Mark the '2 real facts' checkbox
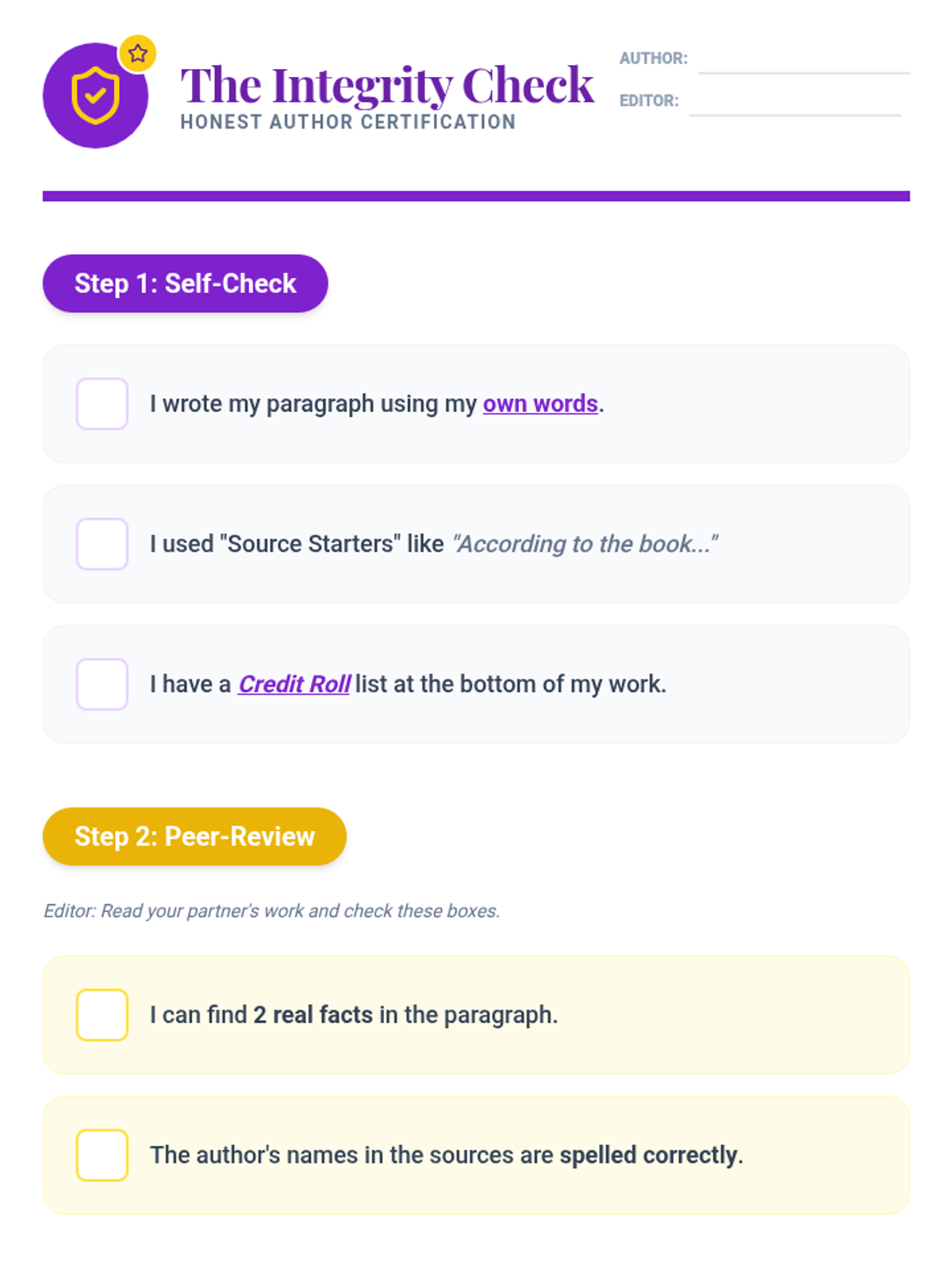Image resolution: width=952 pixels, height=1270 pixels. click(102, 1015)
